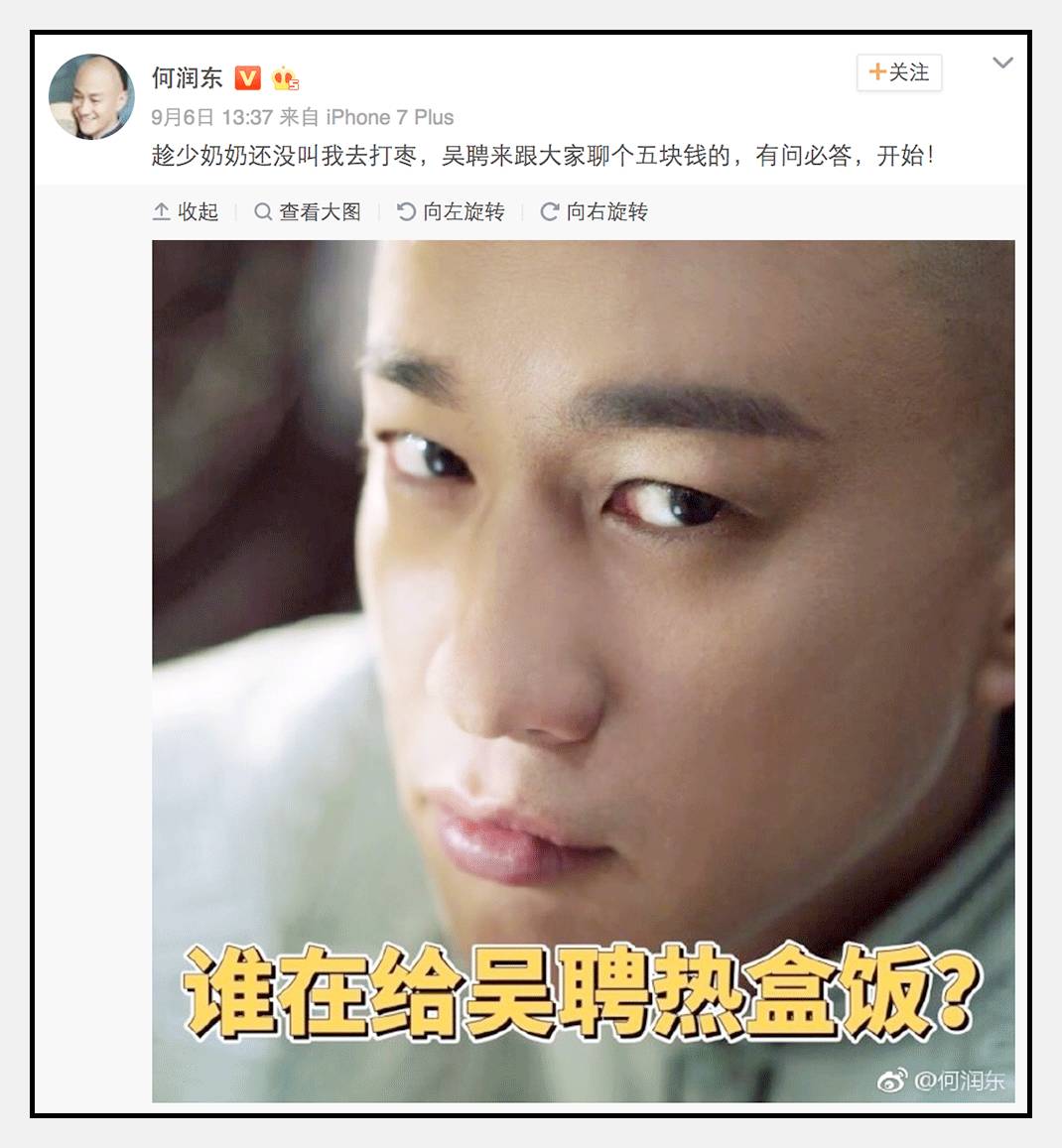The image size is (1062, 1148).
Task: Open username link 何润东
Action: click(188, 77)
